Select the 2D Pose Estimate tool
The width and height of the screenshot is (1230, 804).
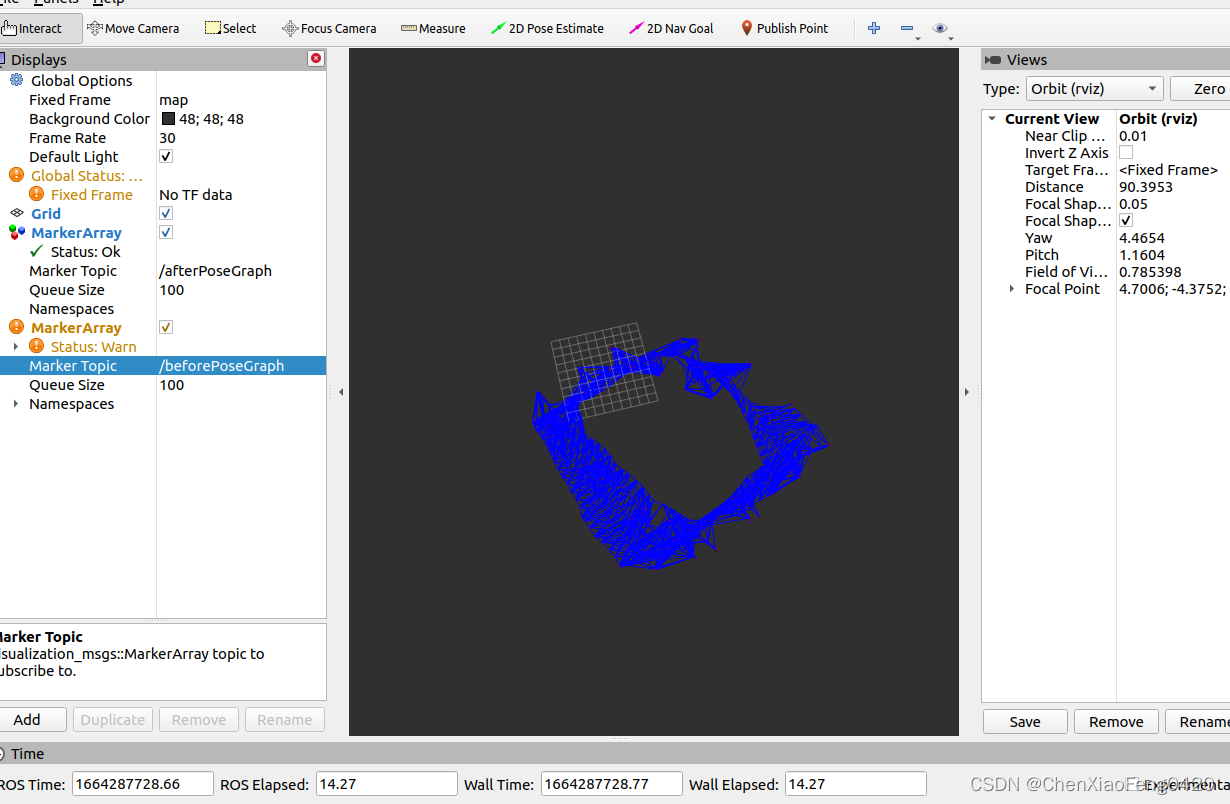coord(547,28)
